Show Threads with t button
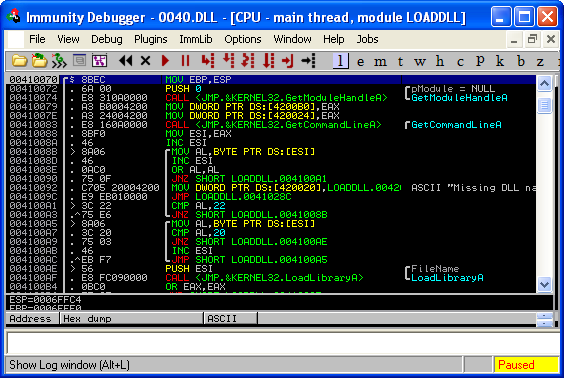Image resolution: width=564 pixels, height=378 pixels. point(400,62)
